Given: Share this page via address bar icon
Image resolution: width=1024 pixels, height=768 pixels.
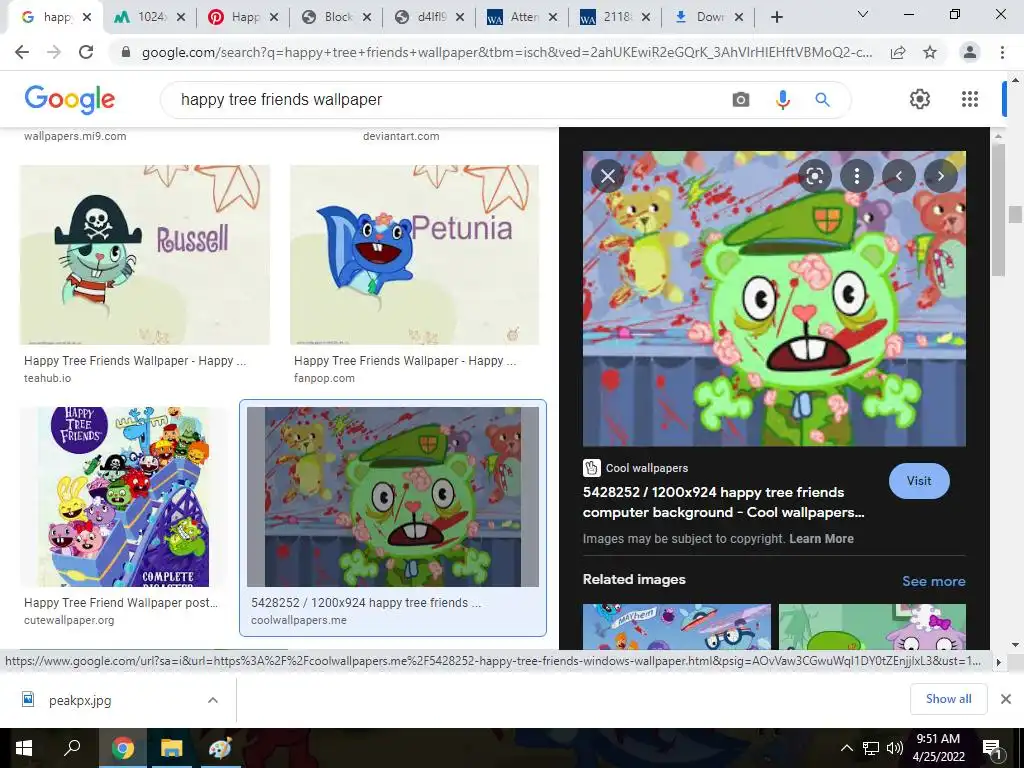Looking at the screenshot, I should pos(898,52).
